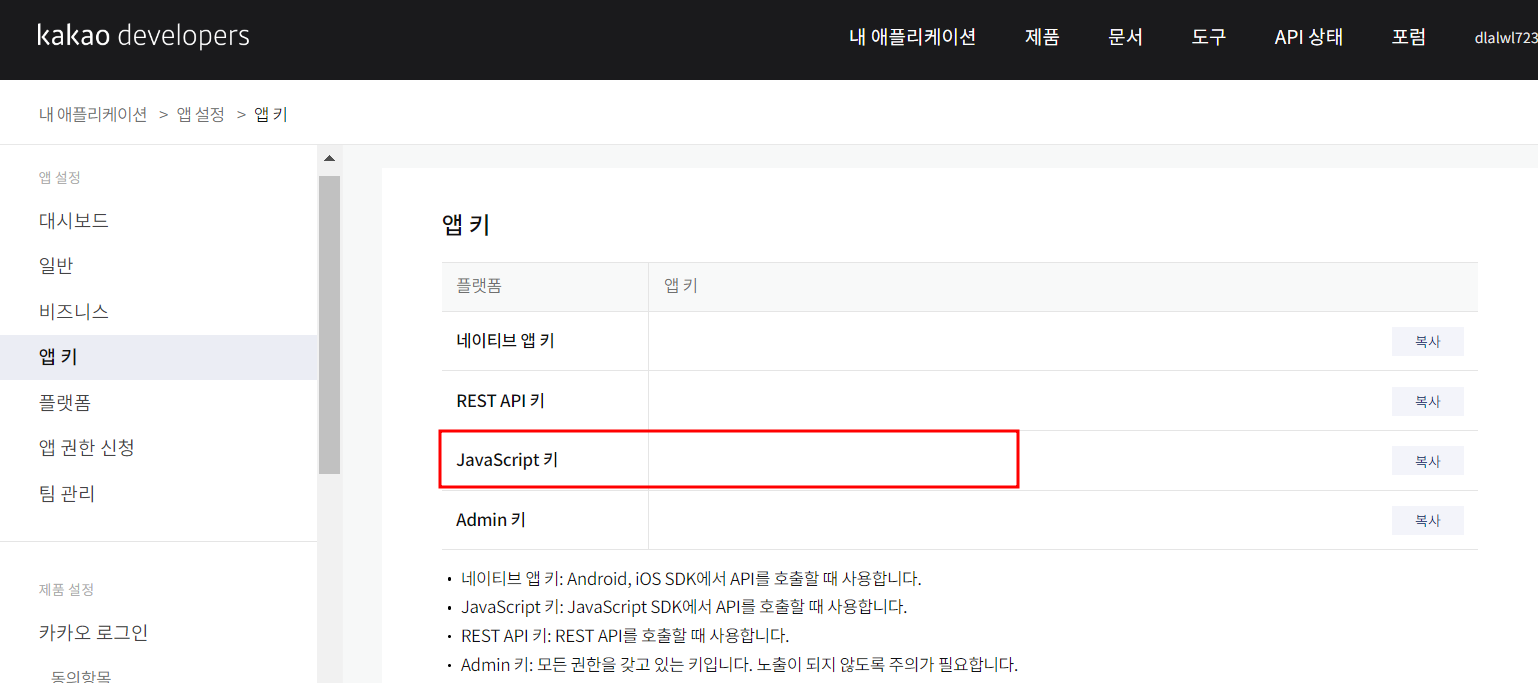Image resolution: width=1538 pixels, height=683 pixels.
Task: Copy the 네이티브 앱 키
Action: [1427, 341]
